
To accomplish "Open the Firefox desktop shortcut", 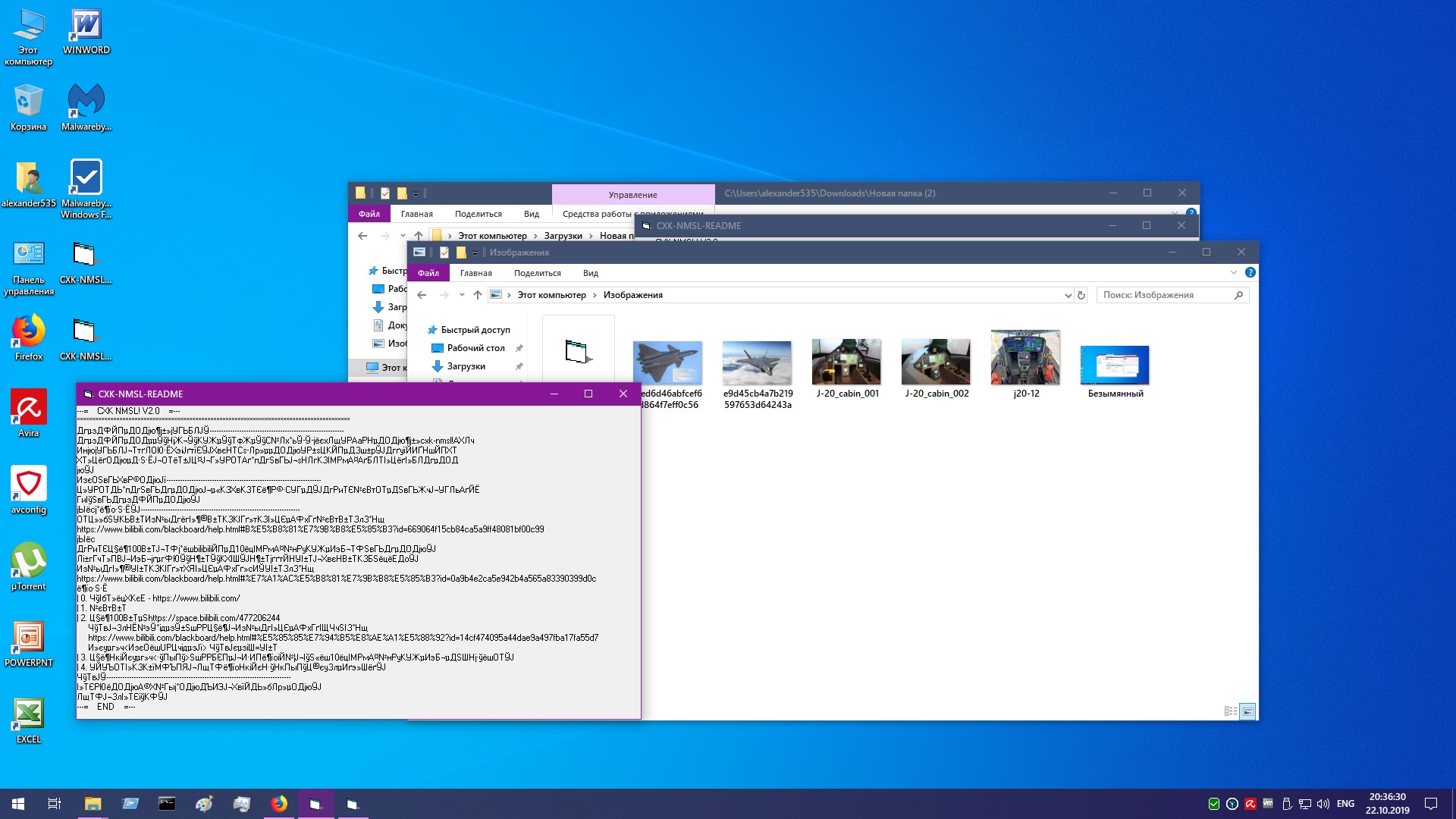I will point(28,331).
